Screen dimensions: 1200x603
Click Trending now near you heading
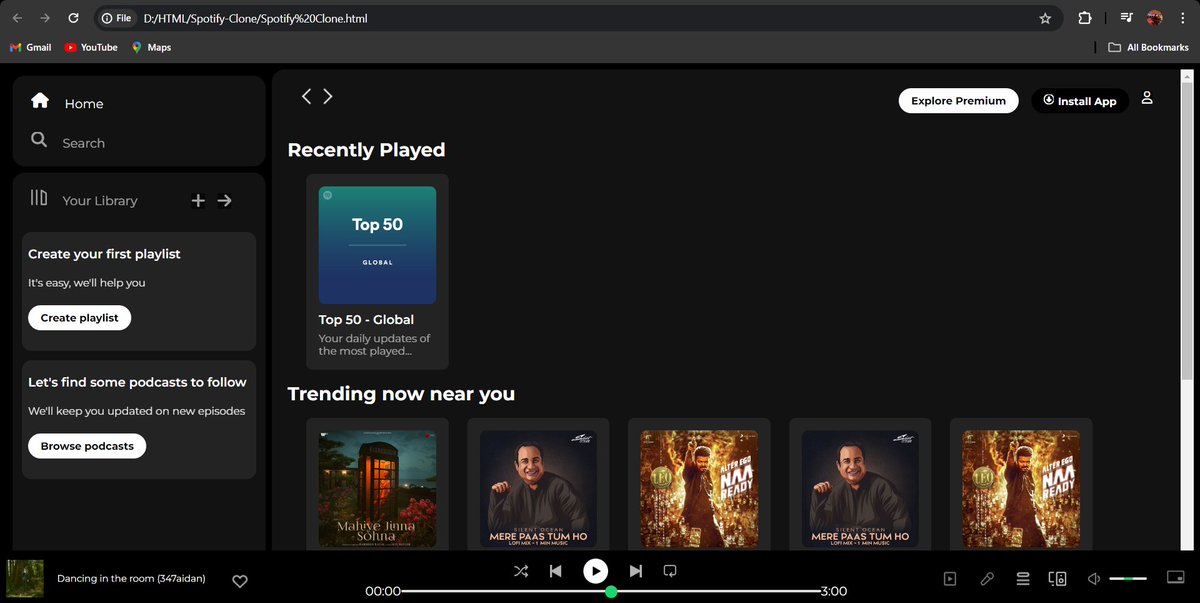click(x=401, y=394)
